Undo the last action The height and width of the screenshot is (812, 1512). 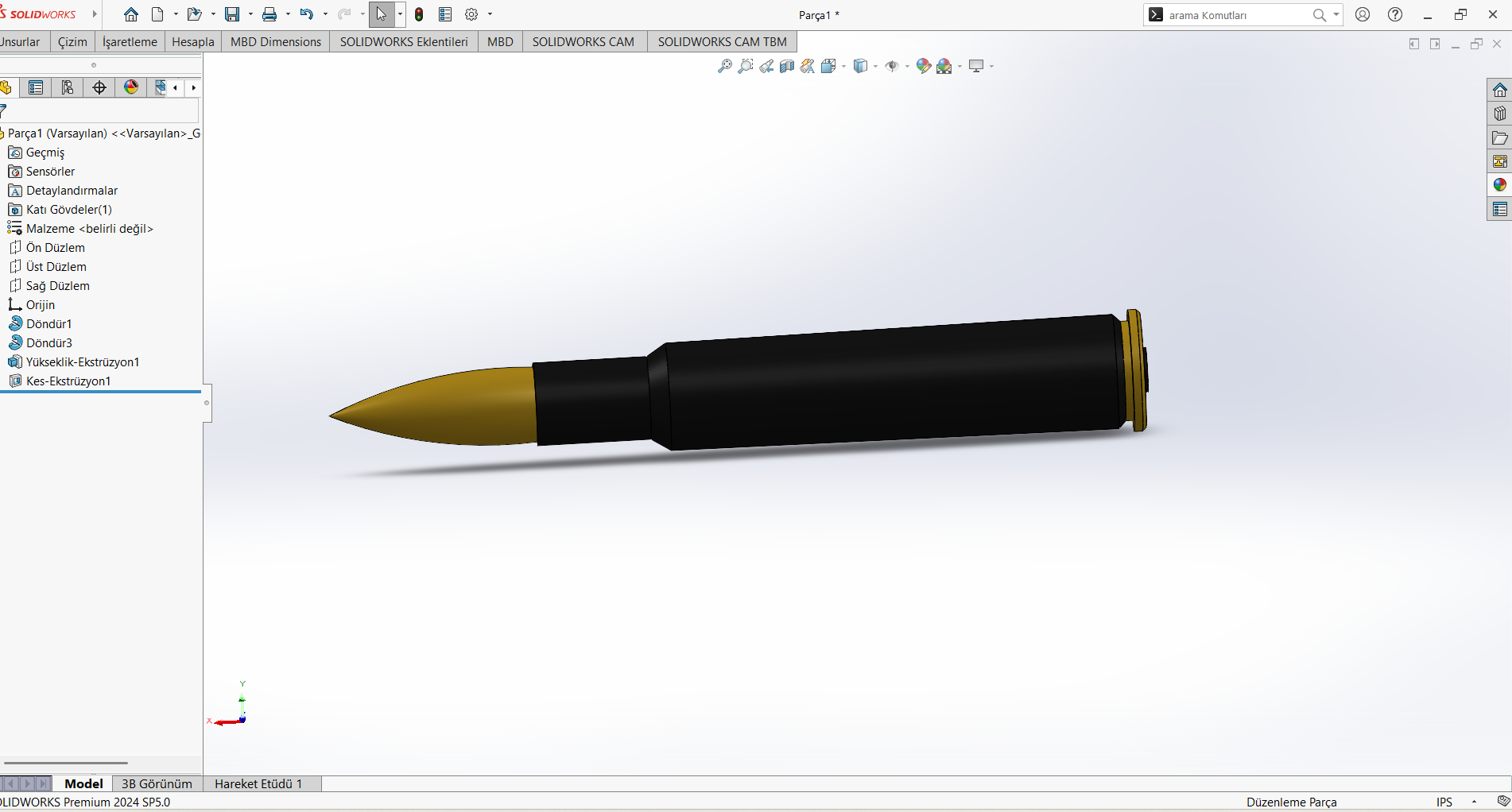(x=307, y=14)
